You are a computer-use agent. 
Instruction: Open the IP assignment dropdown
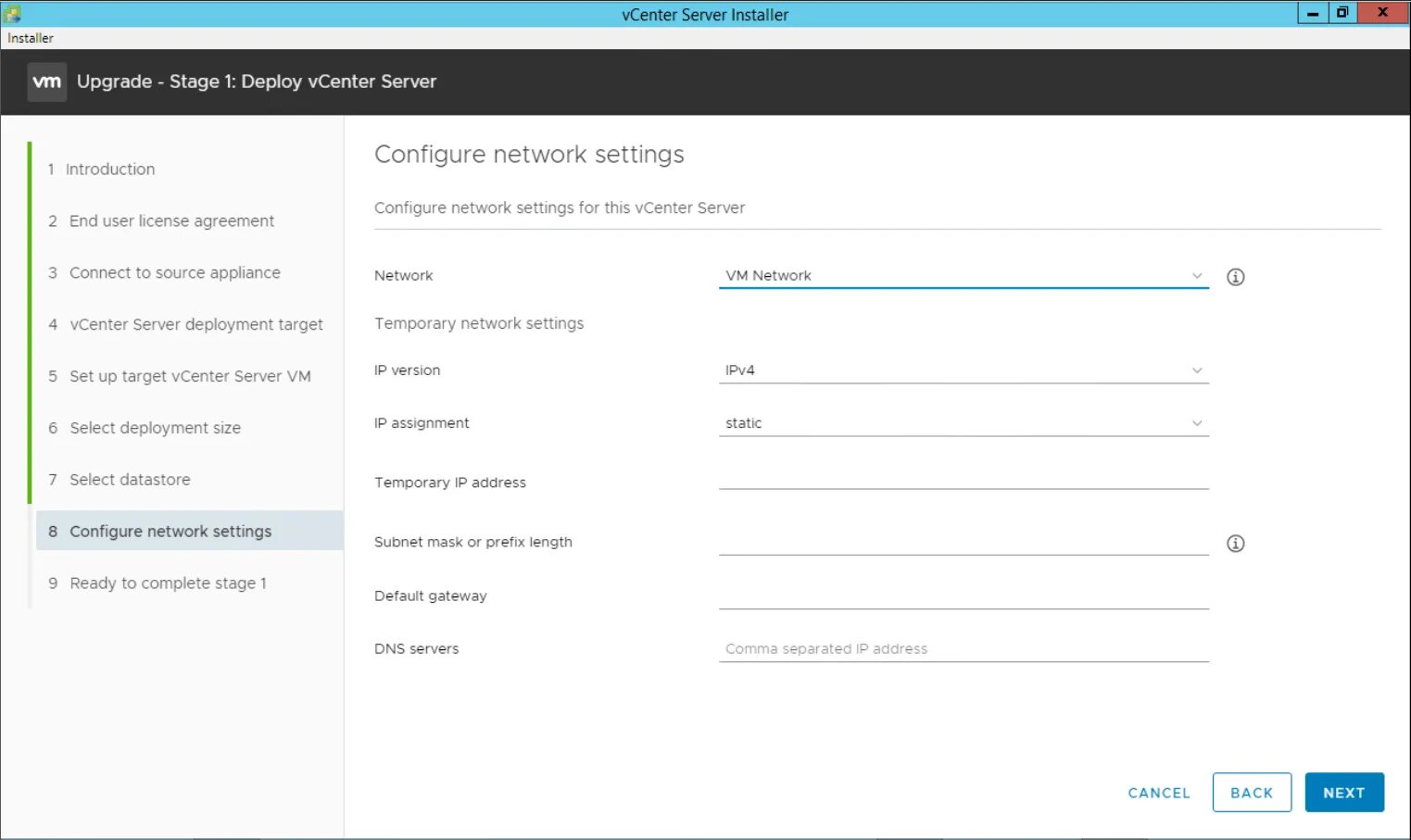(x=964, y=423)
